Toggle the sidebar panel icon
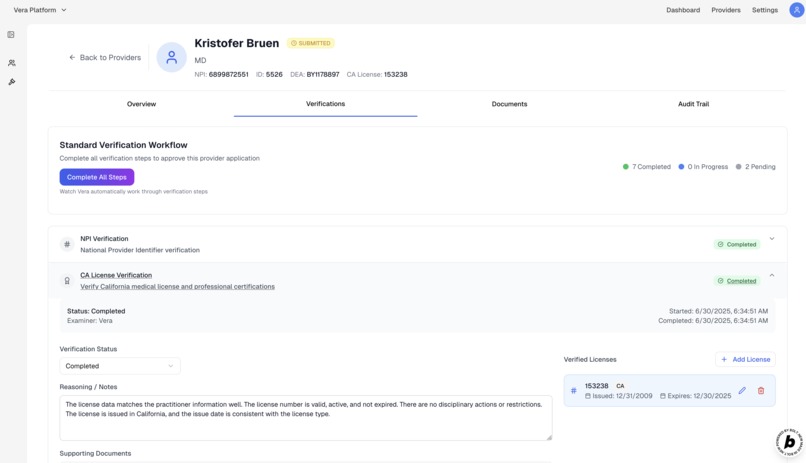806x463 pixels. (x=11, y=34)
